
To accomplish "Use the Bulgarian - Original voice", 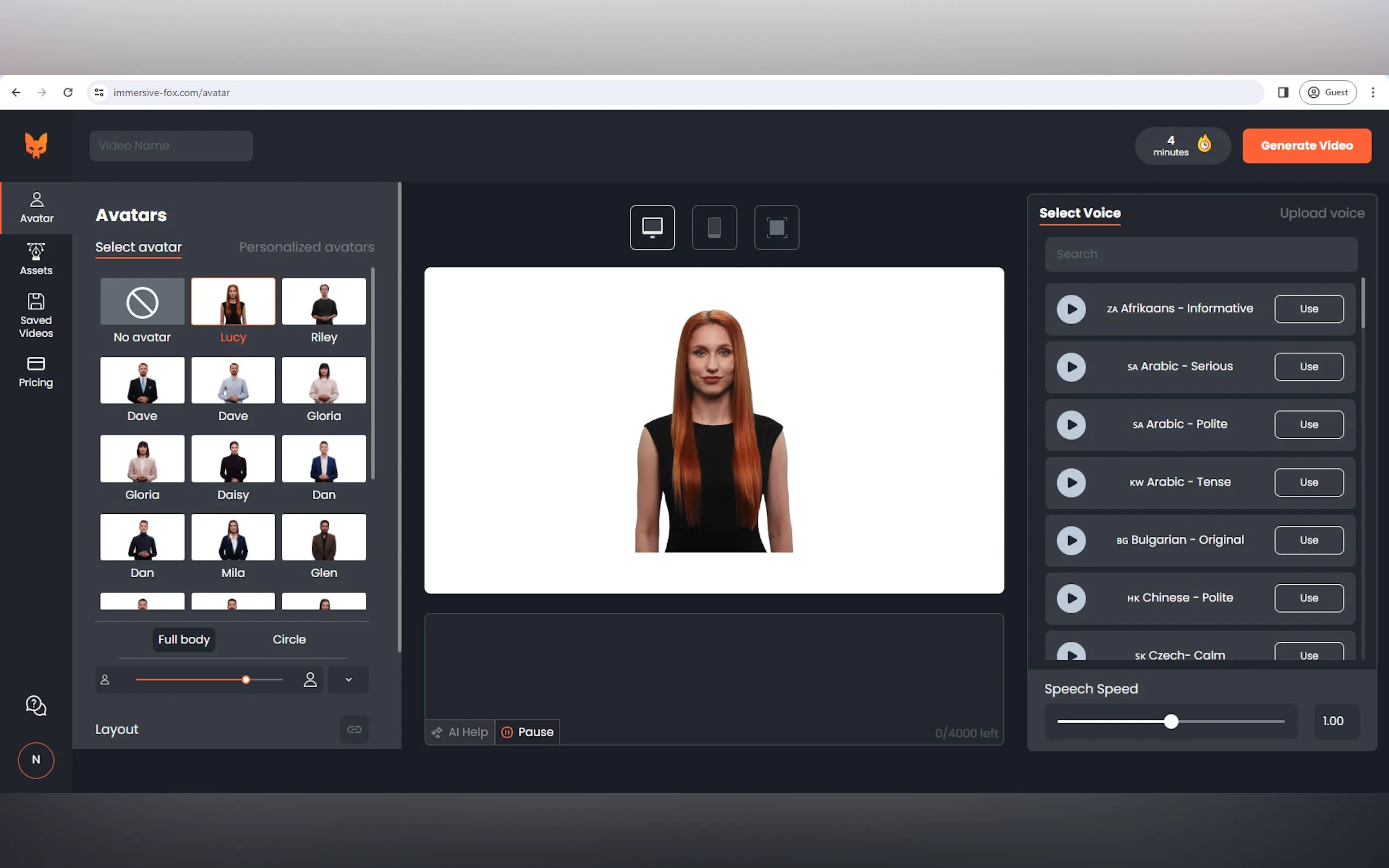I will (1308, 540).
